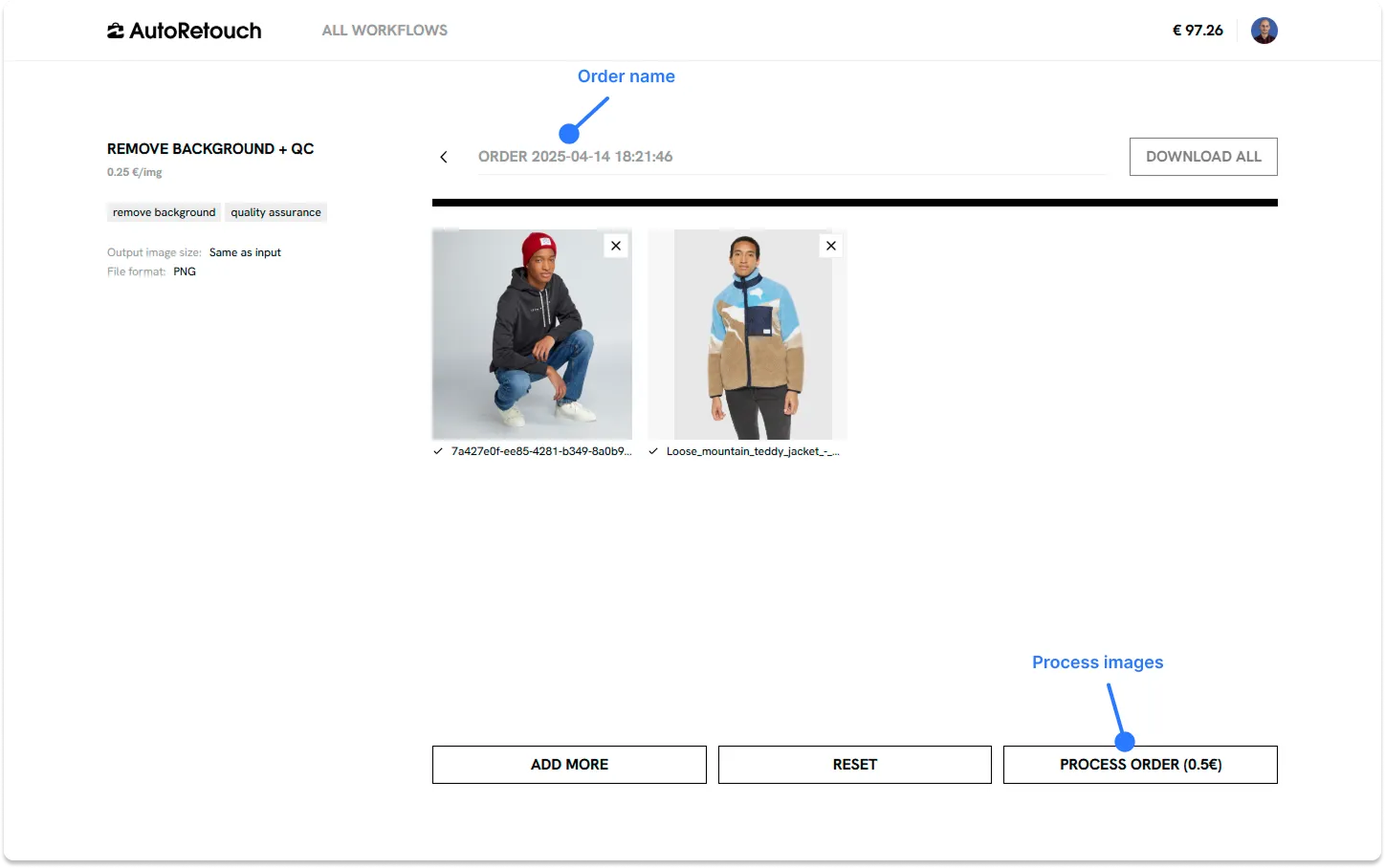Click the checkmark beside Loose_mountain_teddy_jacket
Screen dimensions: 1385x868
[653, 450]
